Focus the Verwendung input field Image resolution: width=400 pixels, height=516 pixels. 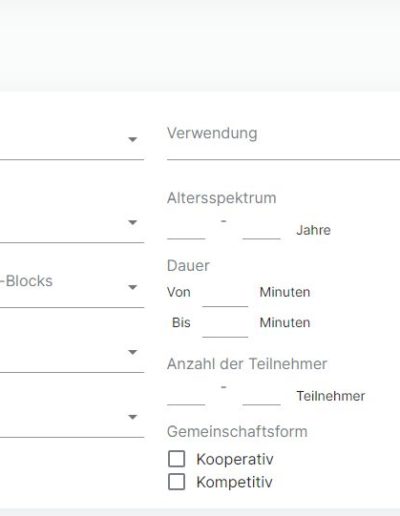(x=283, y=140)
